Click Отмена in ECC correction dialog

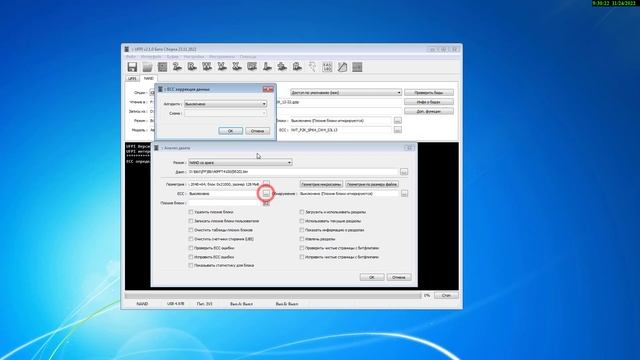tap(258, 131)
